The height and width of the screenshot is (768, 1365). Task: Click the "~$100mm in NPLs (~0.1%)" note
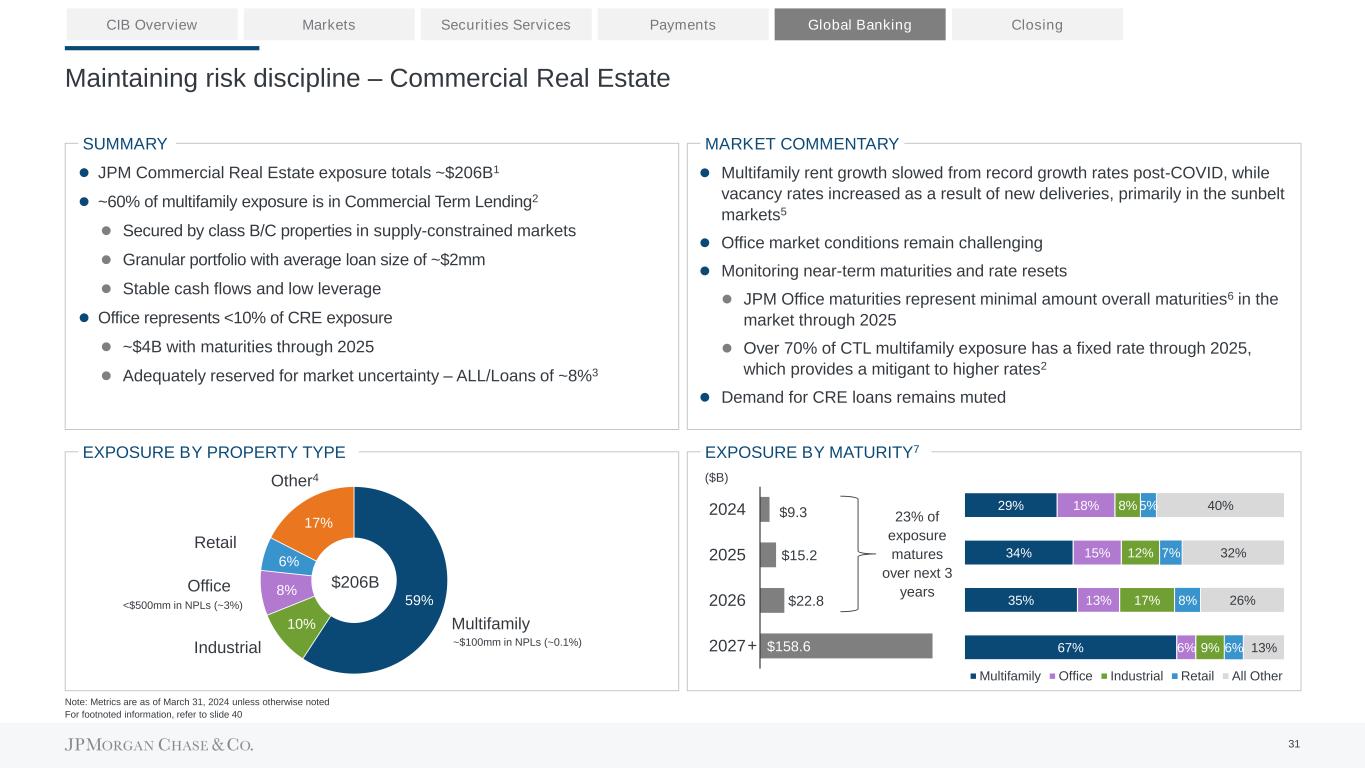[517, 642]
